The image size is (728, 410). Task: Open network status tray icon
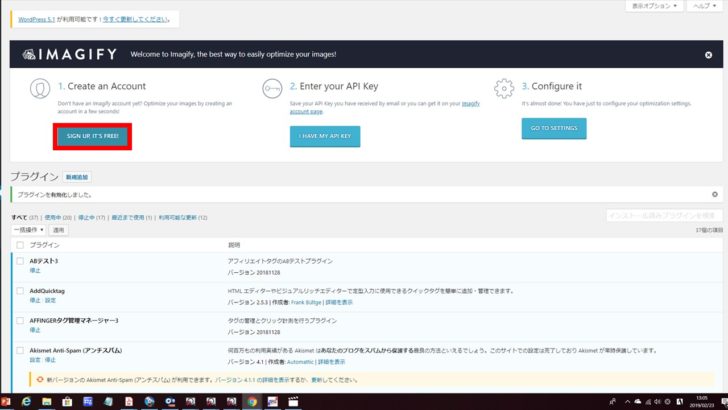coord(648,402)
